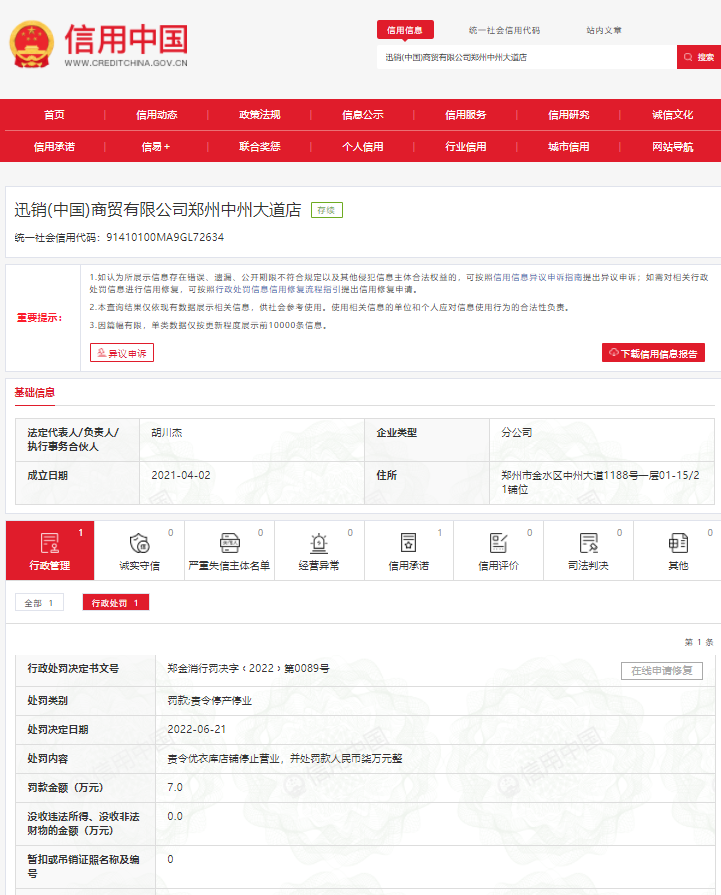Open the 联合奖惩 menu item

[260, 147]
